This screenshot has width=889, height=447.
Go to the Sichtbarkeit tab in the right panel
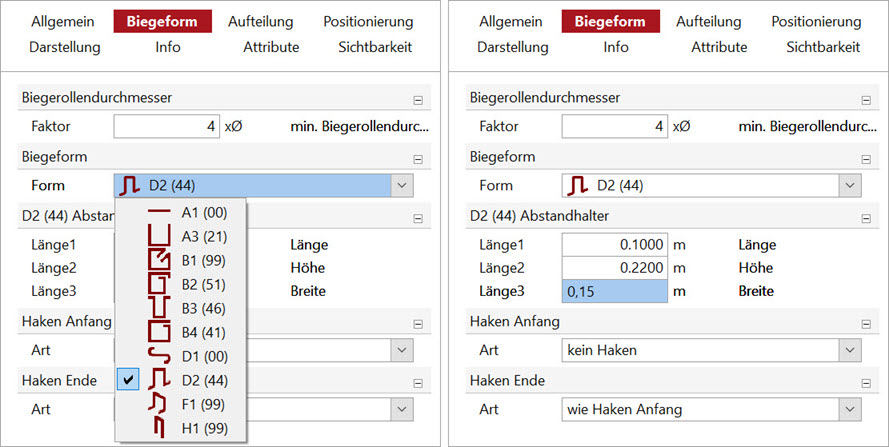pos(823,47)
